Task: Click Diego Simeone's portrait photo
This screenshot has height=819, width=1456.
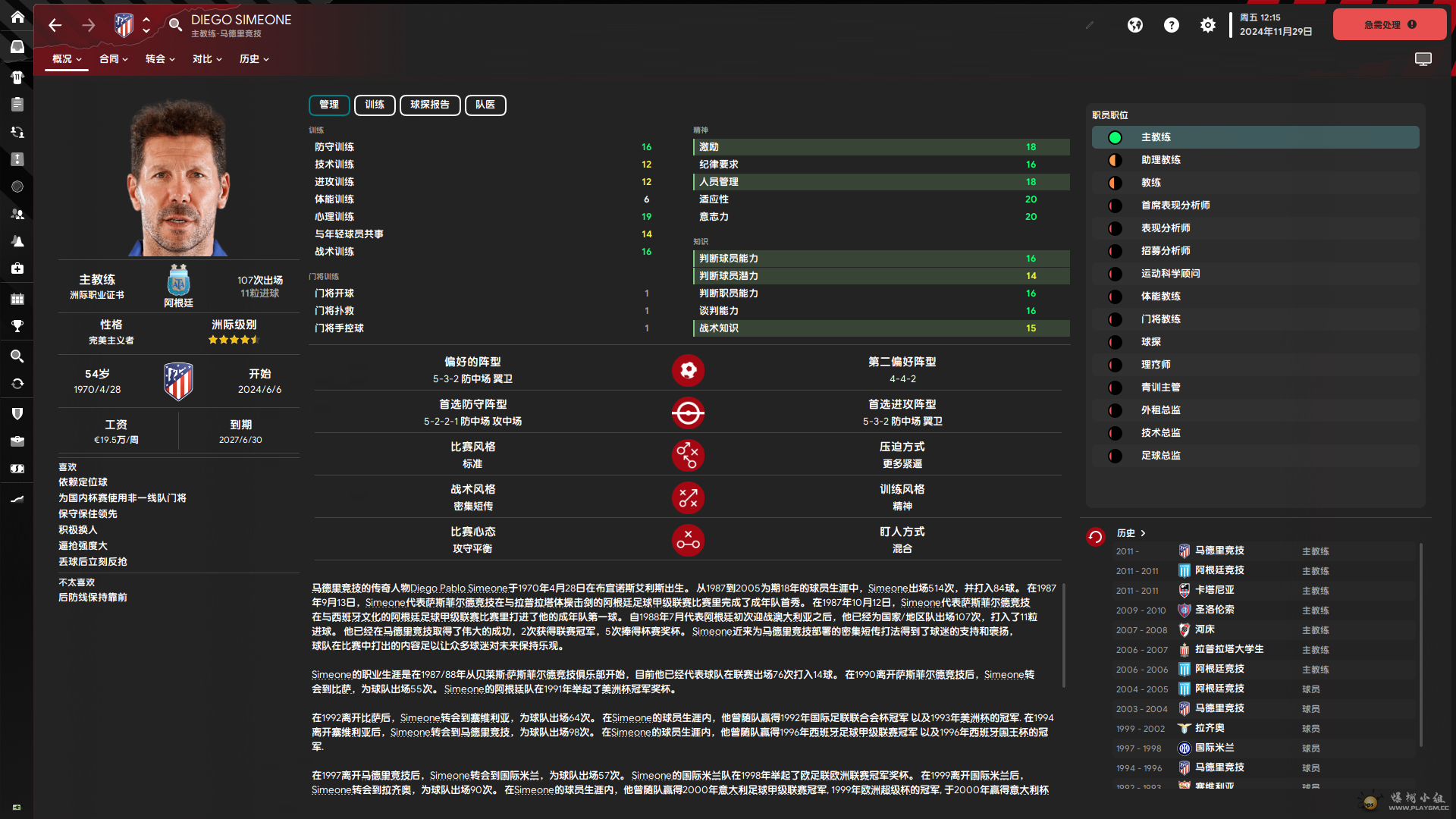Action: pos(179,177)
